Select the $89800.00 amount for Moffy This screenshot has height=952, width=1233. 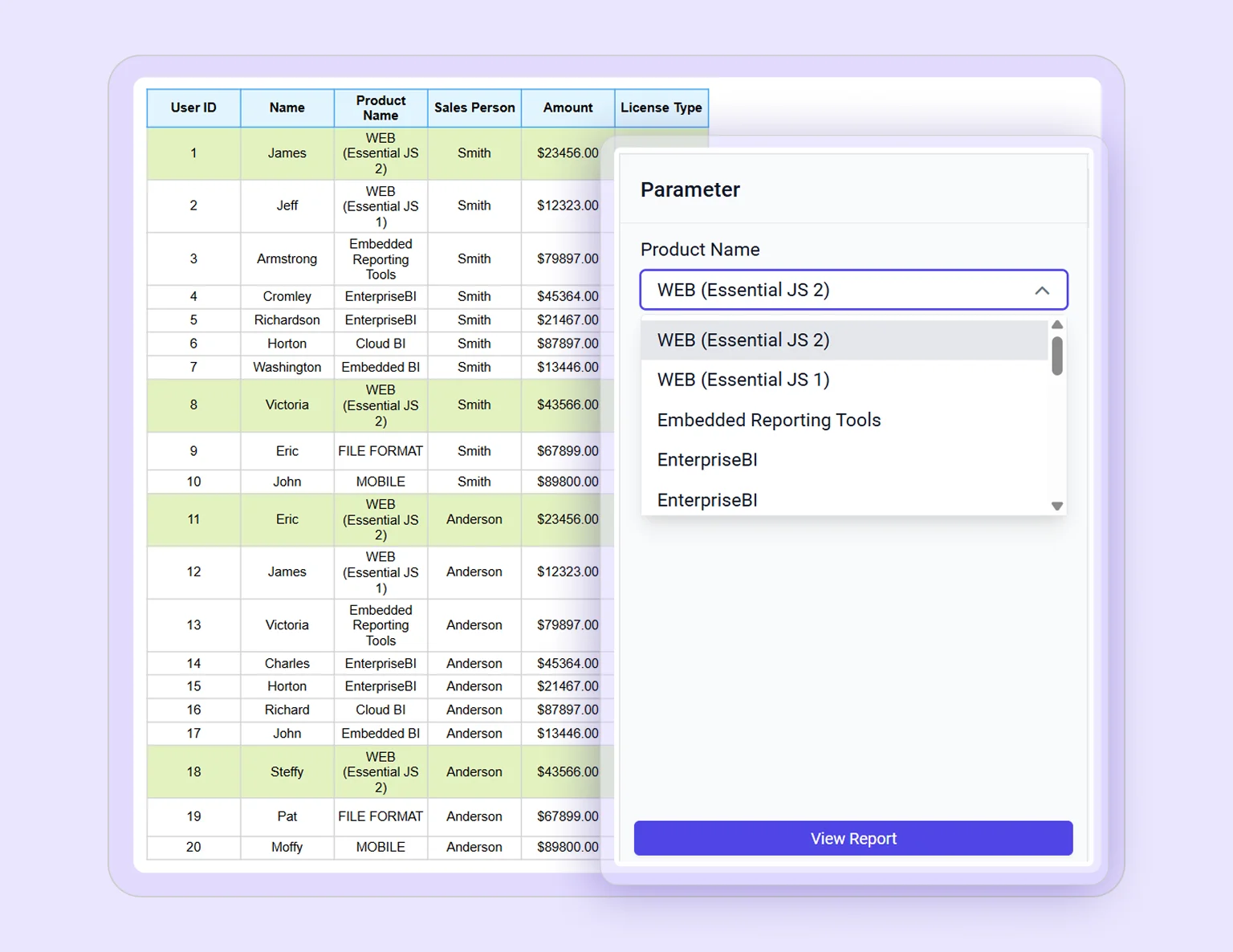click(568, 847)
